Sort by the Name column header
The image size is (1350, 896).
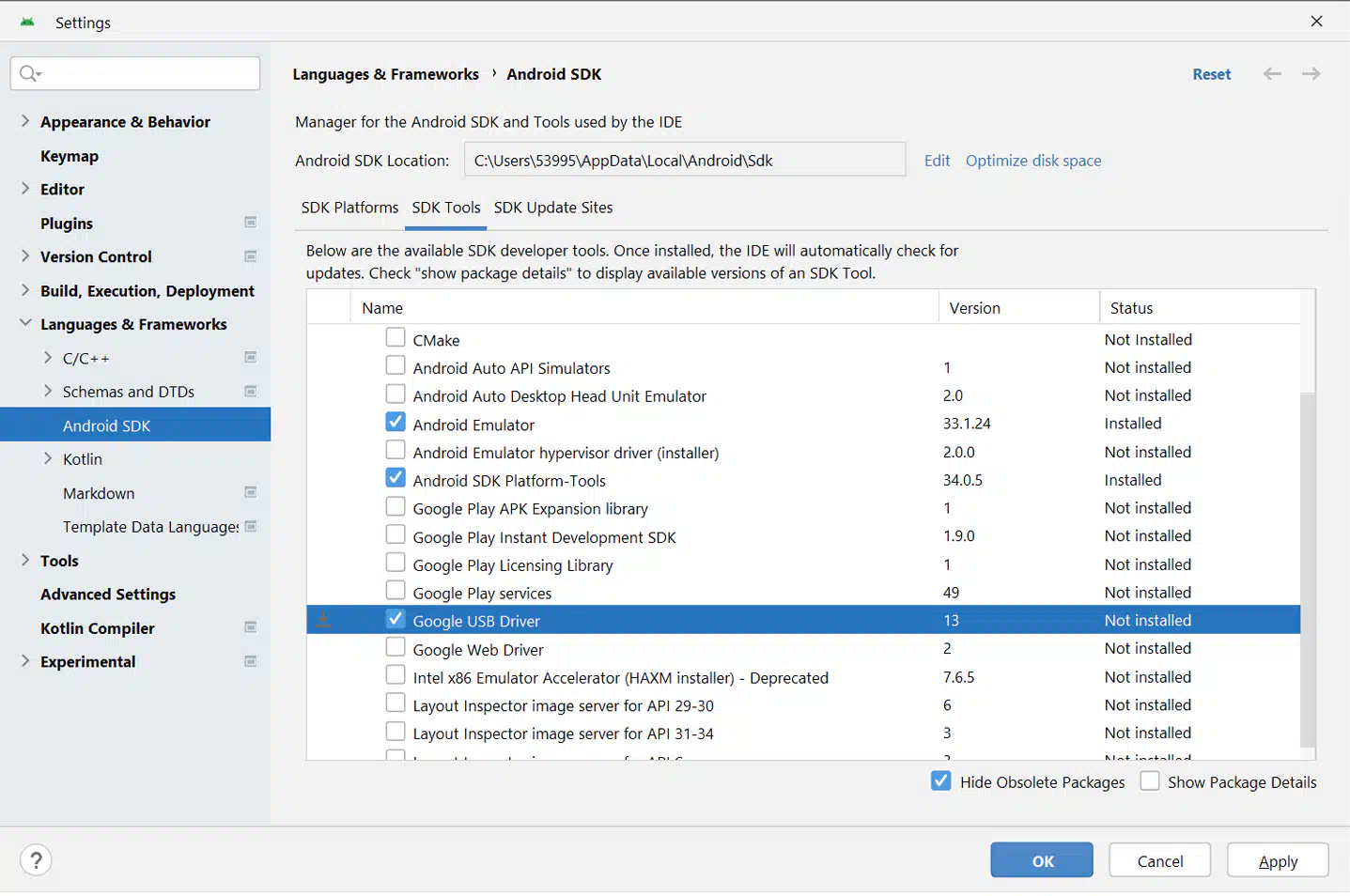coord(644,307)
